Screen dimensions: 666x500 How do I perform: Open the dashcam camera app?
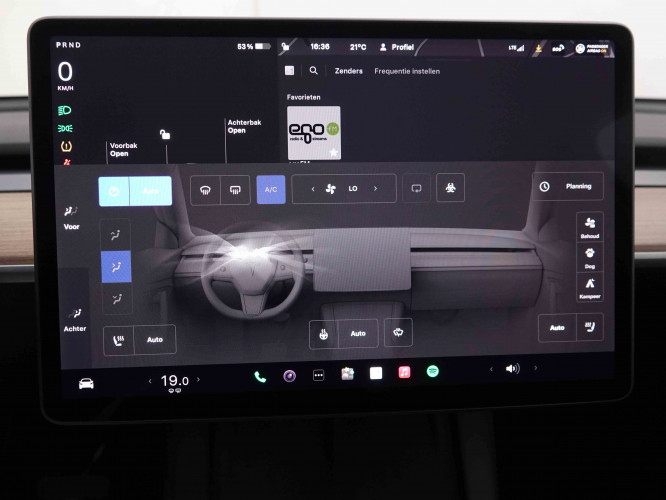pos(289,376)
